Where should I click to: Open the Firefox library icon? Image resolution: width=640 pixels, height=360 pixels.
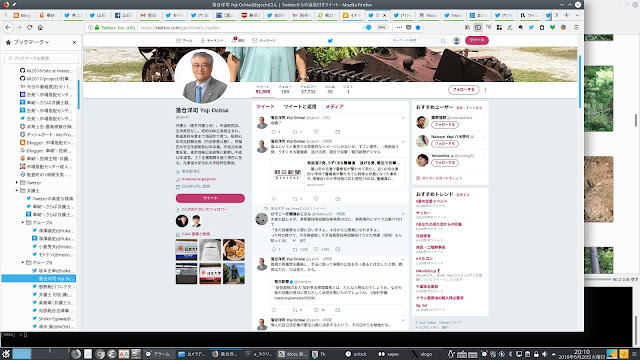click(x=467, y=27)
